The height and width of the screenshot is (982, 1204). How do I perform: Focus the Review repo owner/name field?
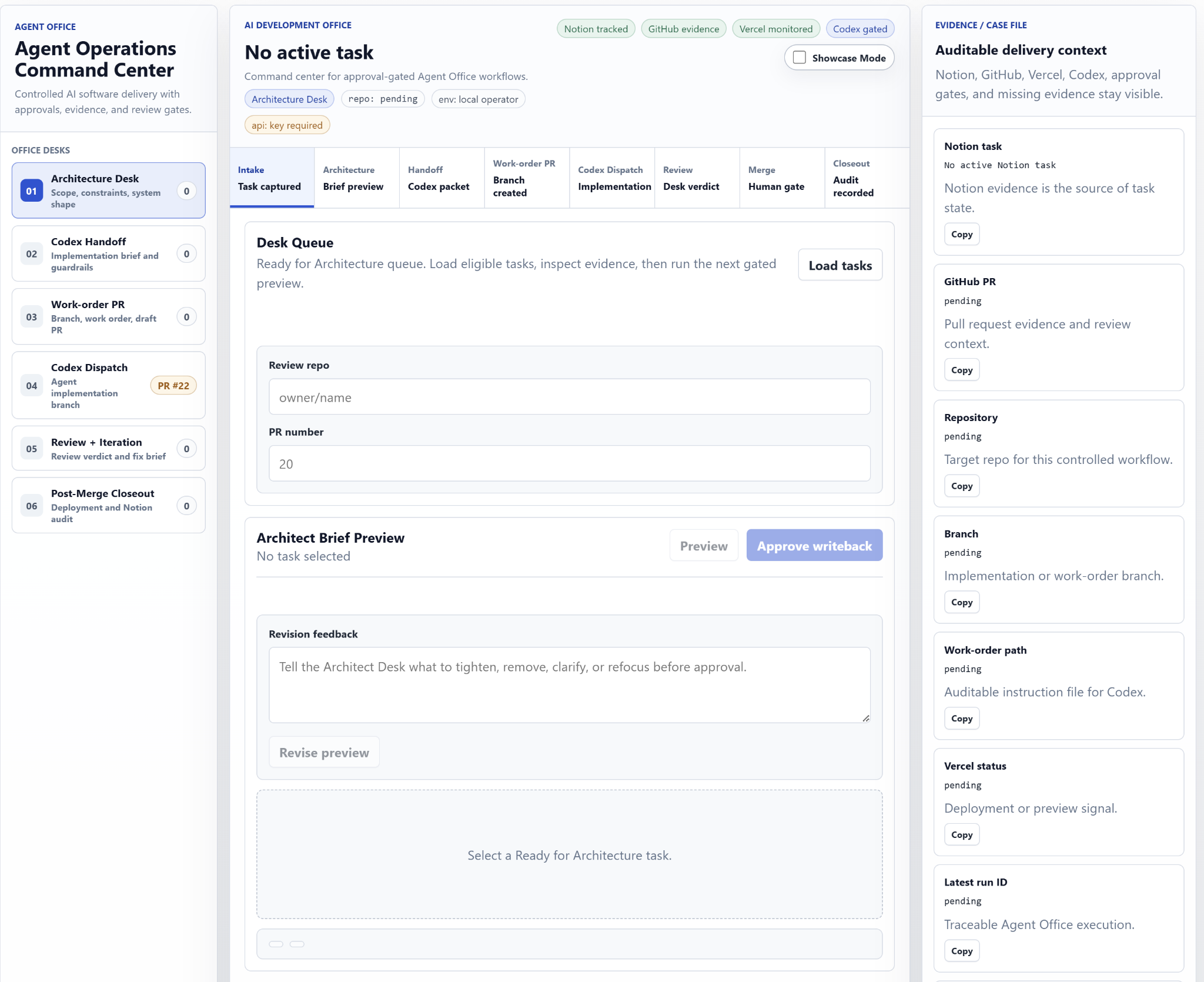(x=569, y=397)
